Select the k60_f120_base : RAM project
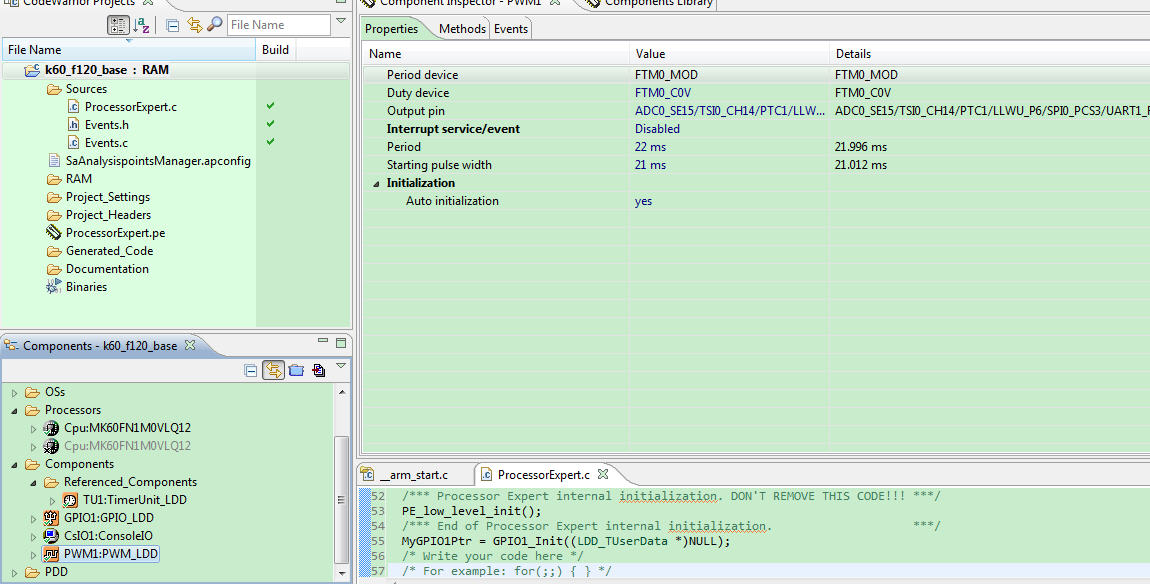This screenshot has height=584, width=1150. 106,70
